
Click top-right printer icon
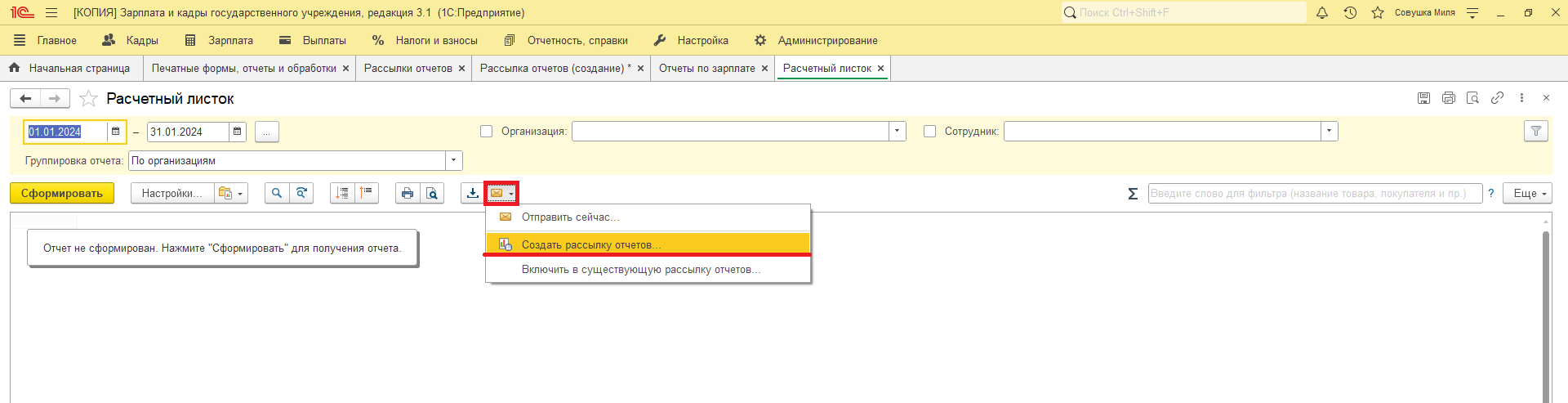[x=1448, y=98]
